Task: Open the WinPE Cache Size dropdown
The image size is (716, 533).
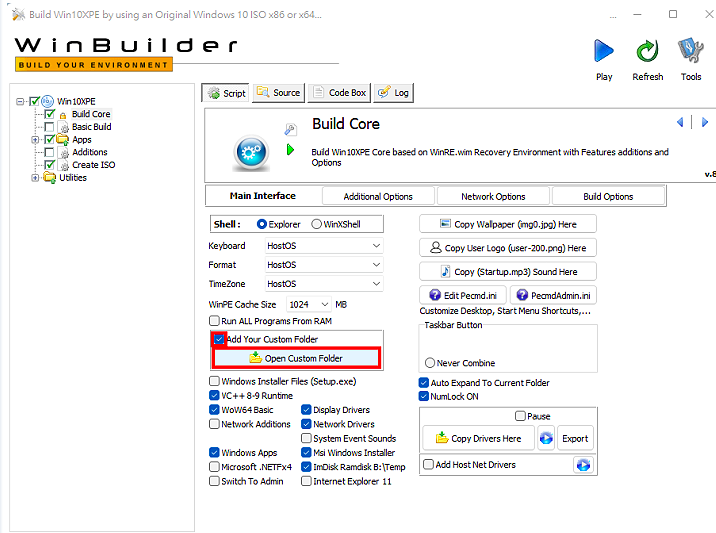Action: click(x=308, y=305)
